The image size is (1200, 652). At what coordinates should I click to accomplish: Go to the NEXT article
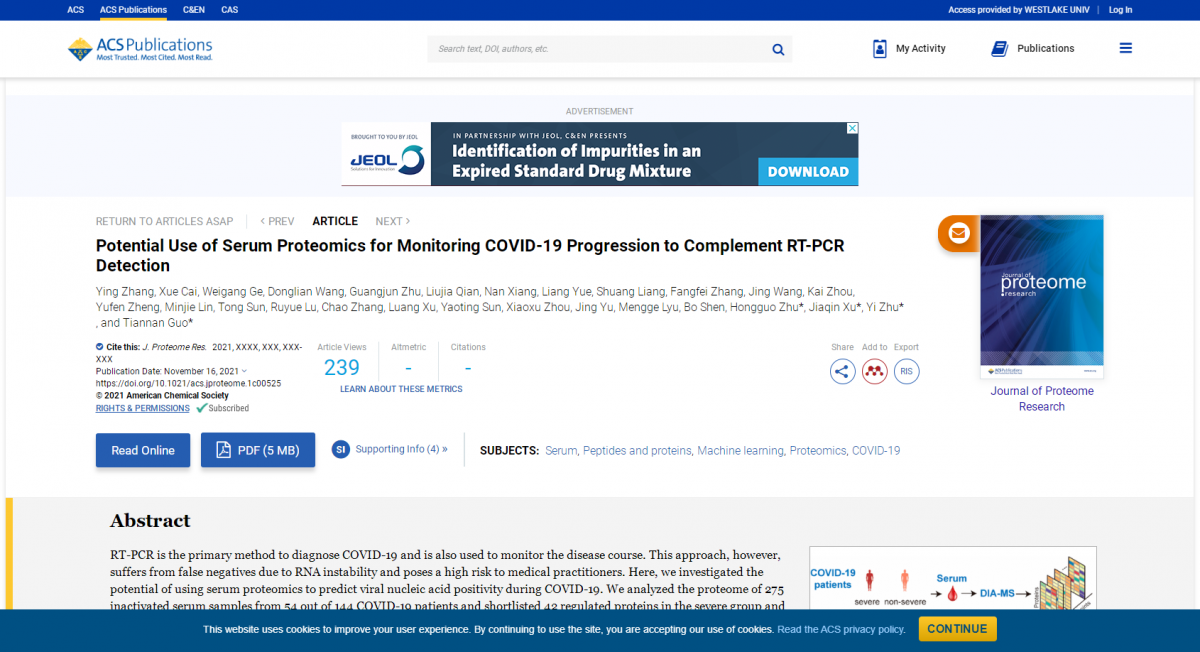pyautogui.click(x=392, y=221)
